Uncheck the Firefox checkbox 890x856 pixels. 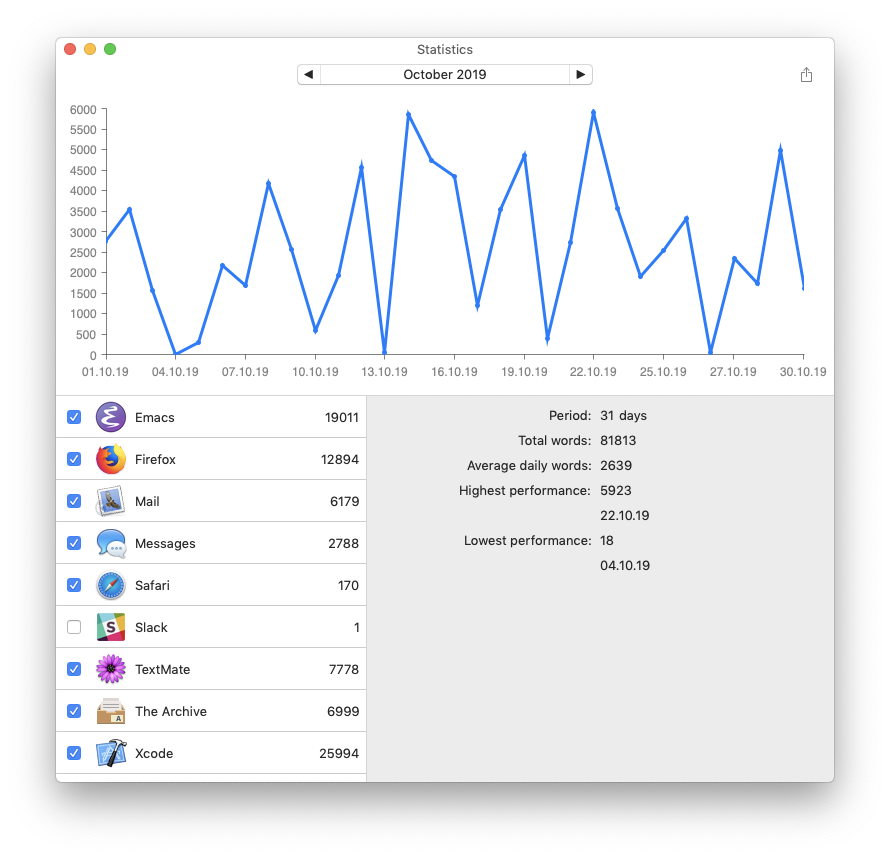click(x=74, y=459)
